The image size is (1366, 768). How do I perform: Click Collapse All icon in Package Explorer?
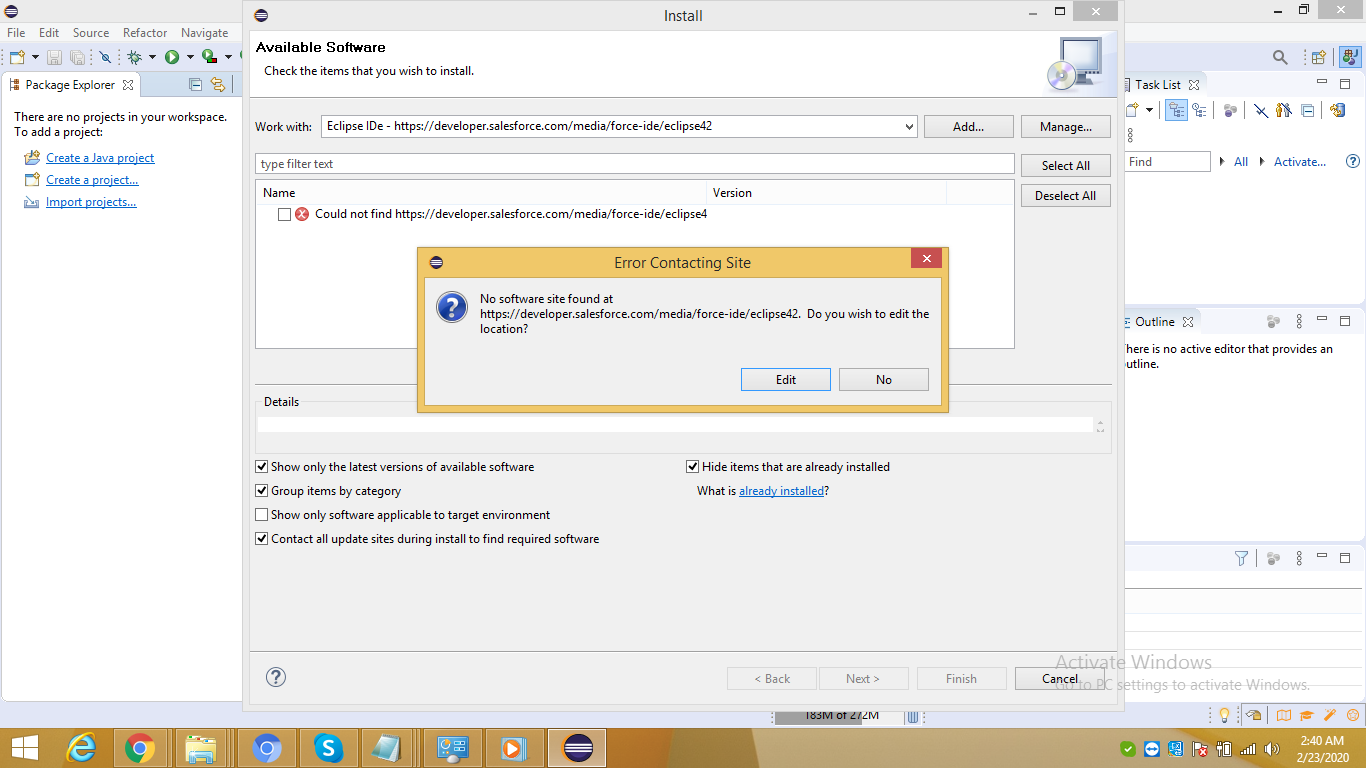click(x=196, y=85)
